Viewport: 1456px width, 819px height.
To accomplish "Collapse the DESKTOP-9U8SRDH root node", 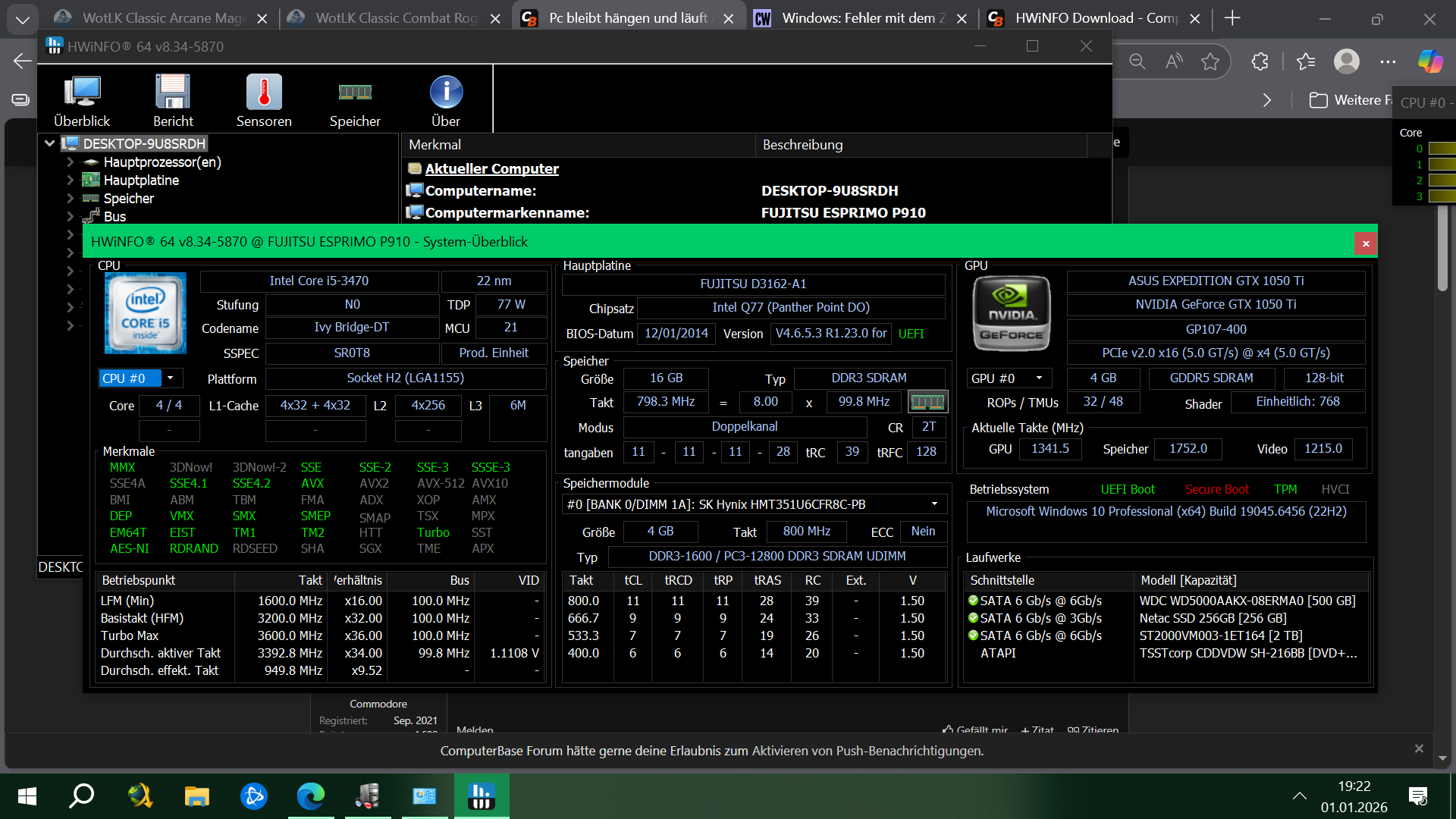I will click(49, 143).
